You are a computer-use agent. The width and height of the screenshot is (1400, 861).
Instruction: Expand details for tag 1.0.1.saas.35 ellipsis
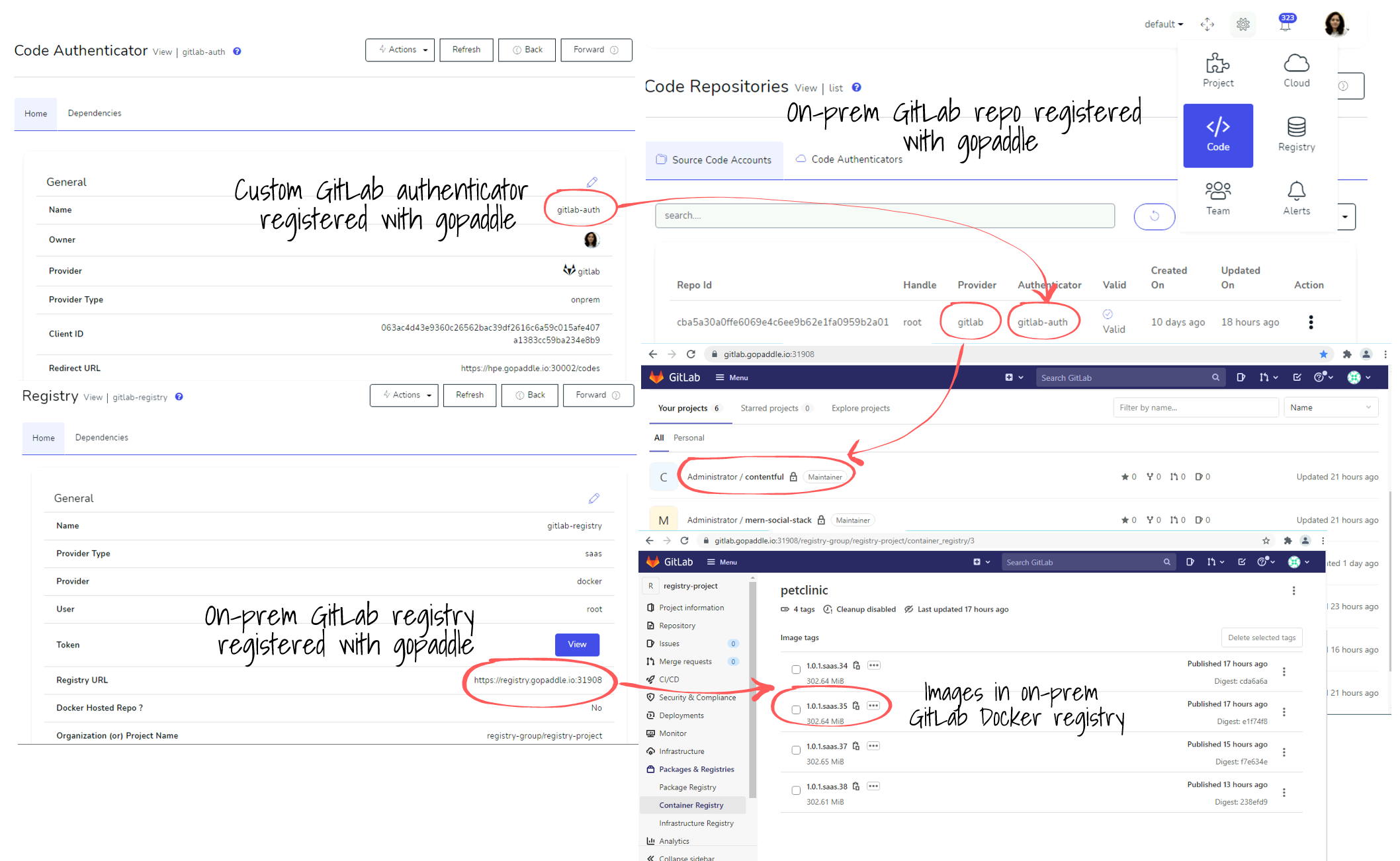[873, 706]
